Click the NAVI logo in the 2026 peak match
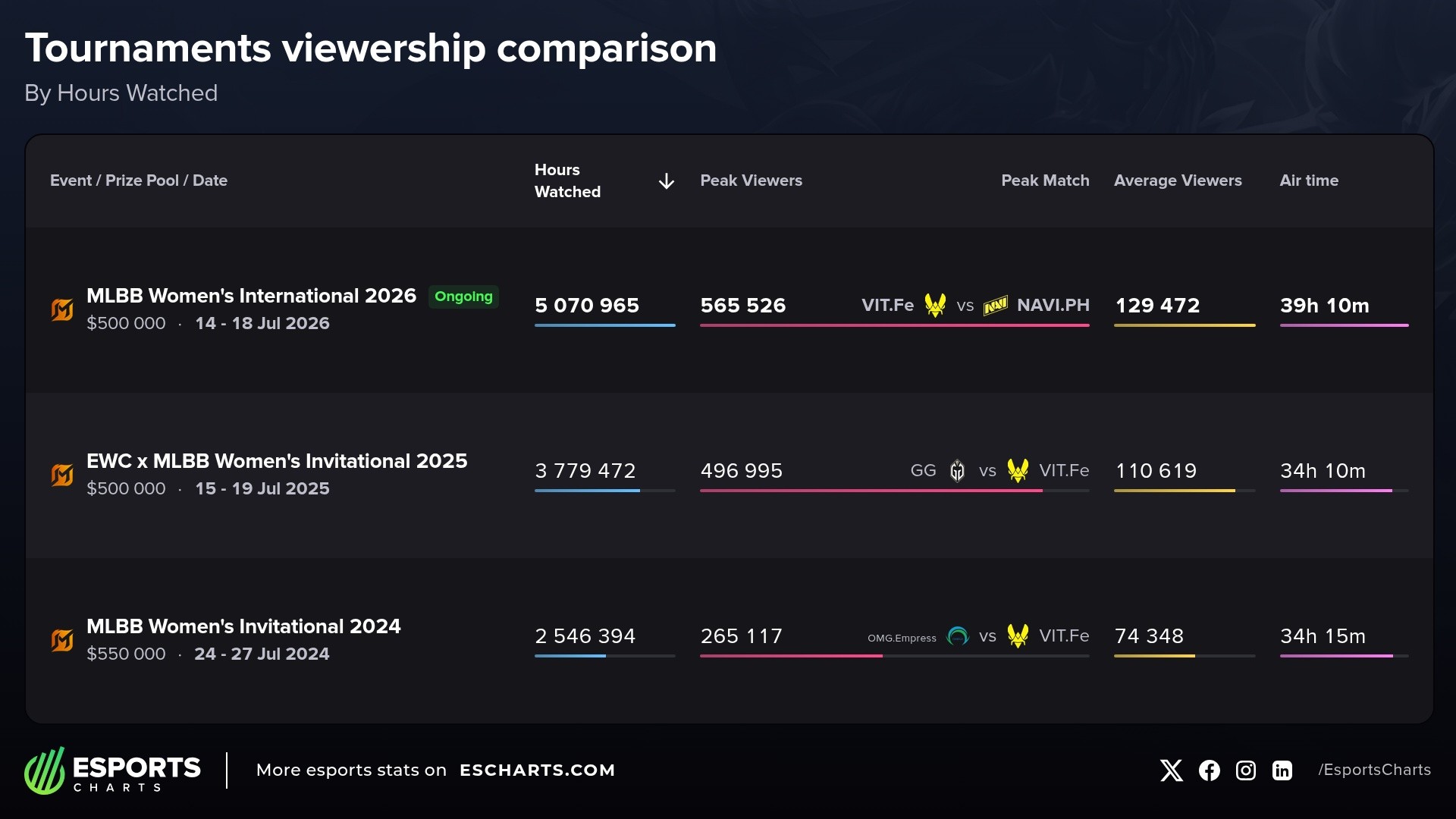Image resolution: width=1456 pixels, height=819 pixels. 995,306
